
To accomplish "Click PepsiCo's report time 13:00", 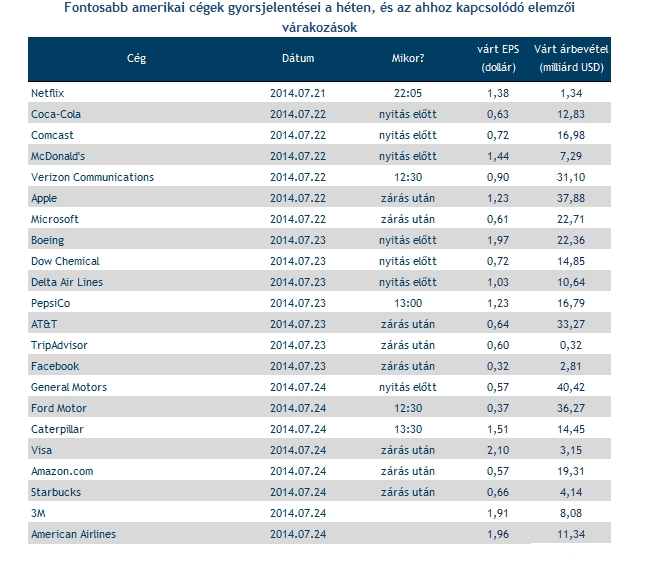I will [408, 303].
